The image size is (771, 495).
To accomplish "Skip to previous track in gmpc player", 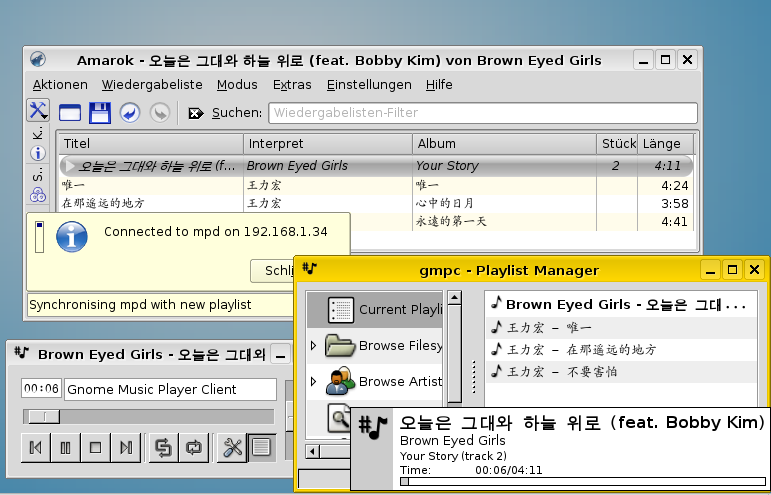I will click(x=36, y=447).
